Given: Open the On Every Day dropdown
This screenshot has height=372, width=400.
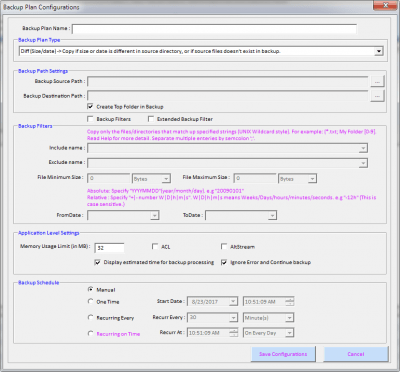Looking at the screenshot, I should click(290, 333).
